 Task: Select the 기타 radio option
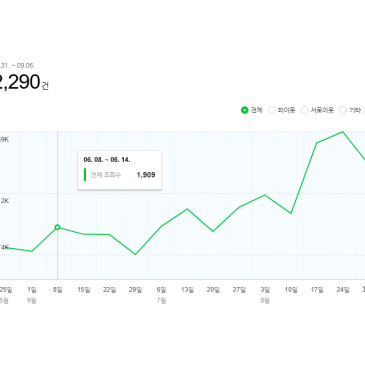pos(343,110)
